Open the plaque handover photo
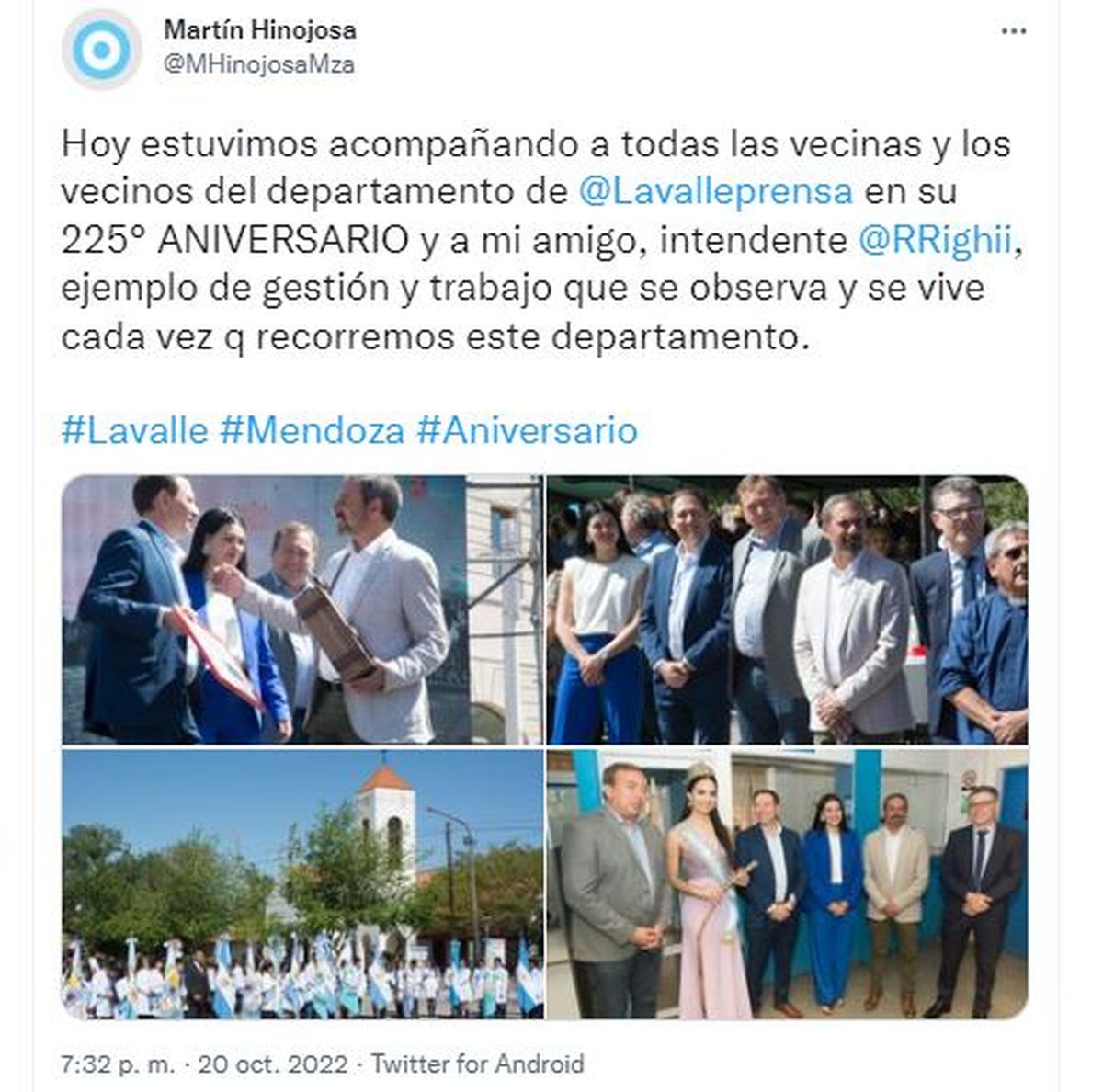1103x1092 pixels. [302, 609]
